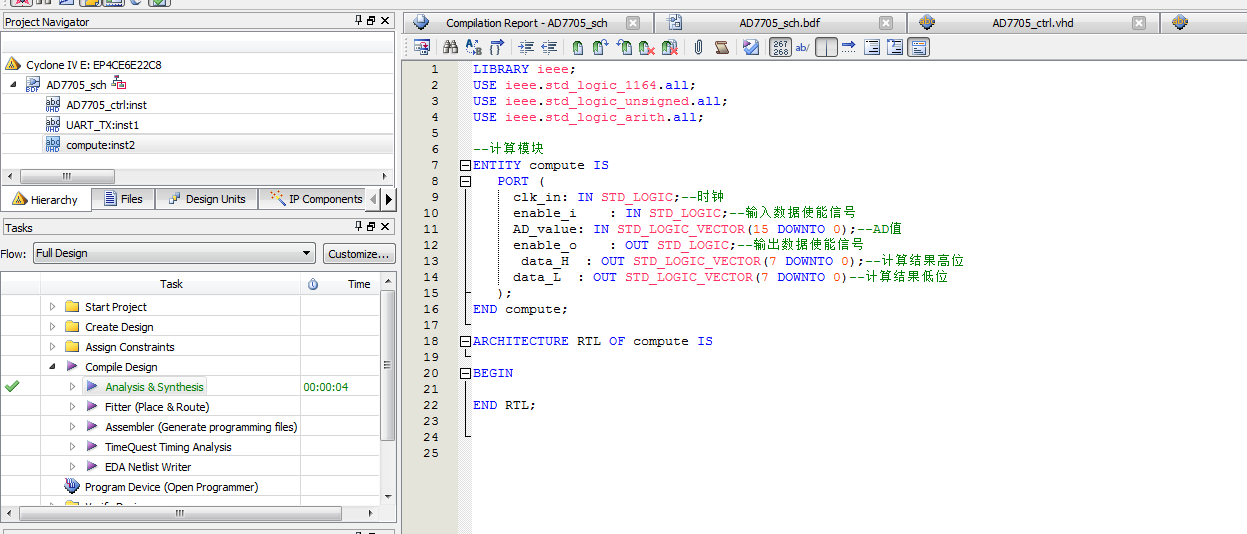Expand the Start Project task folder
This screenshot has height=534, width=1247.
pos(53,307)
